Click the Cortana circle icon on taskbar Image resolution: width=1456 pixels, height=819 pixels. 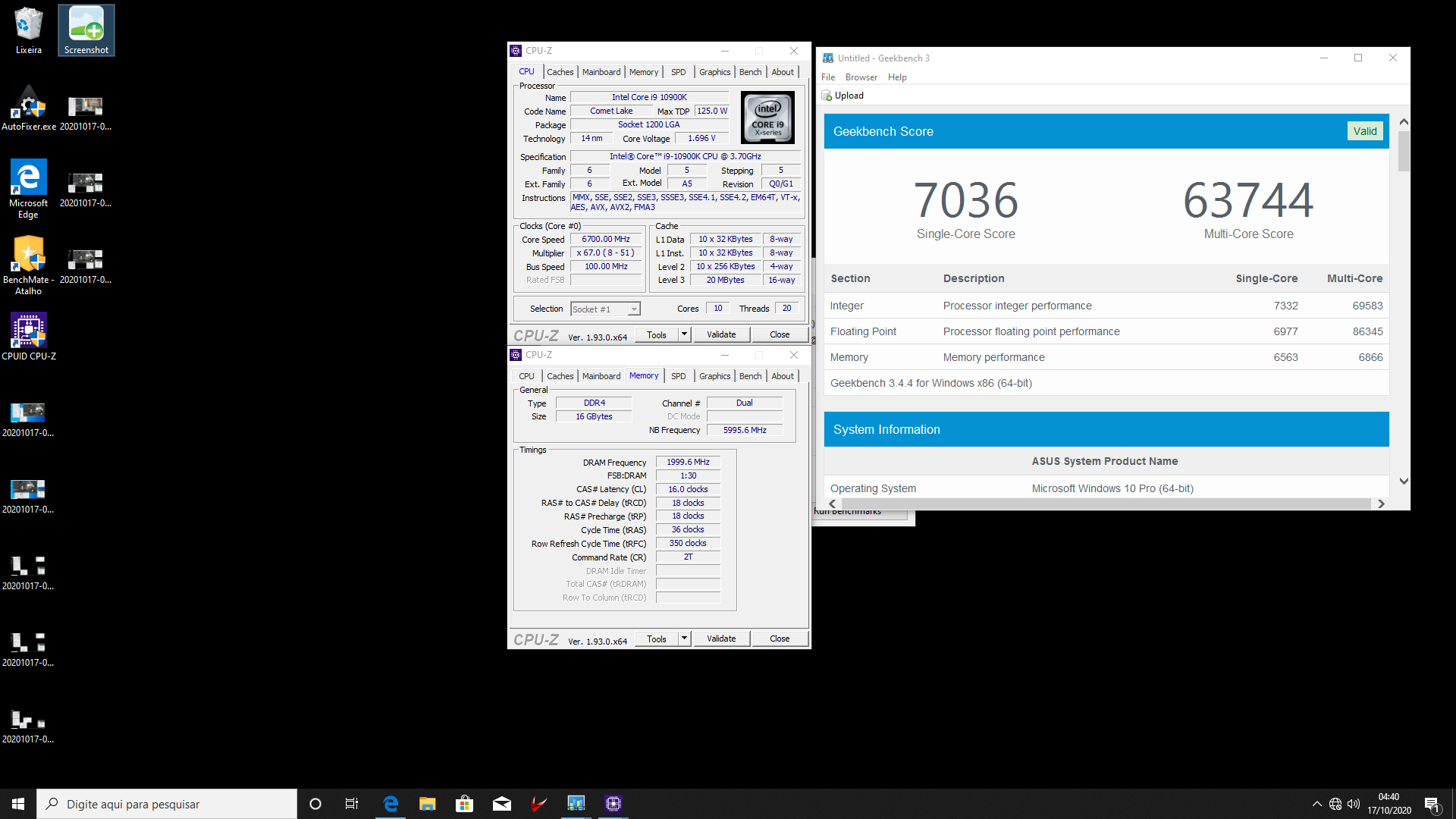(x=315, y=804)
